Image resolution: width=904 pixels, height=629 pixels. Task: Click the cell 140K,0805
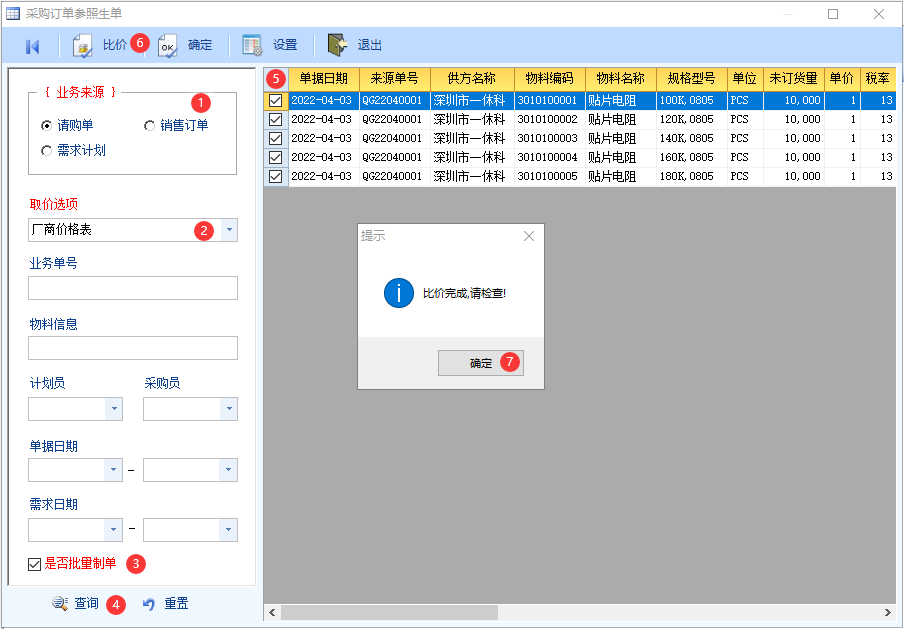click(x=692, y=138)
